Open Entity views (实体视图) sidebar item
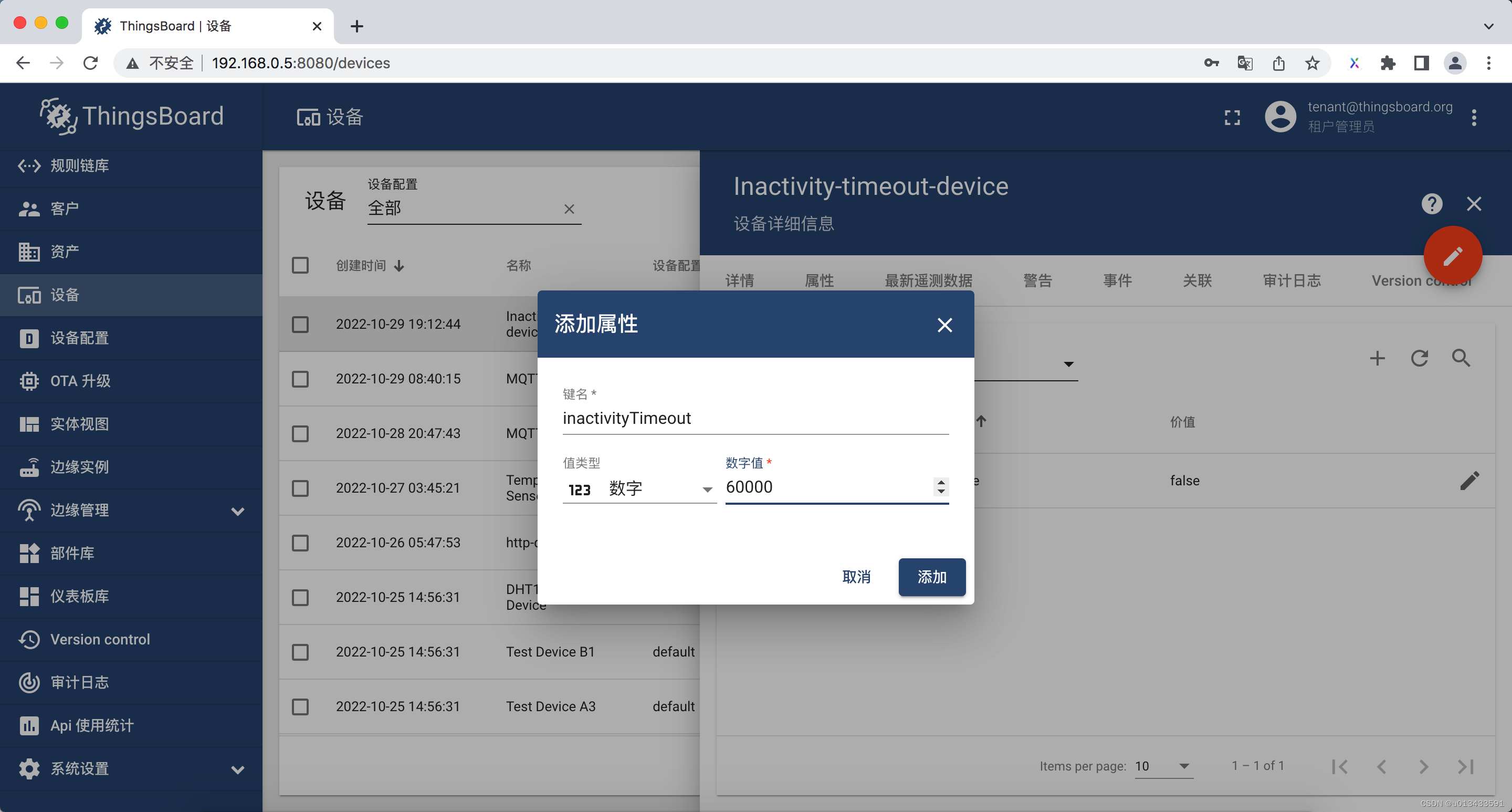1512x812 pixels. click(131, 424)
